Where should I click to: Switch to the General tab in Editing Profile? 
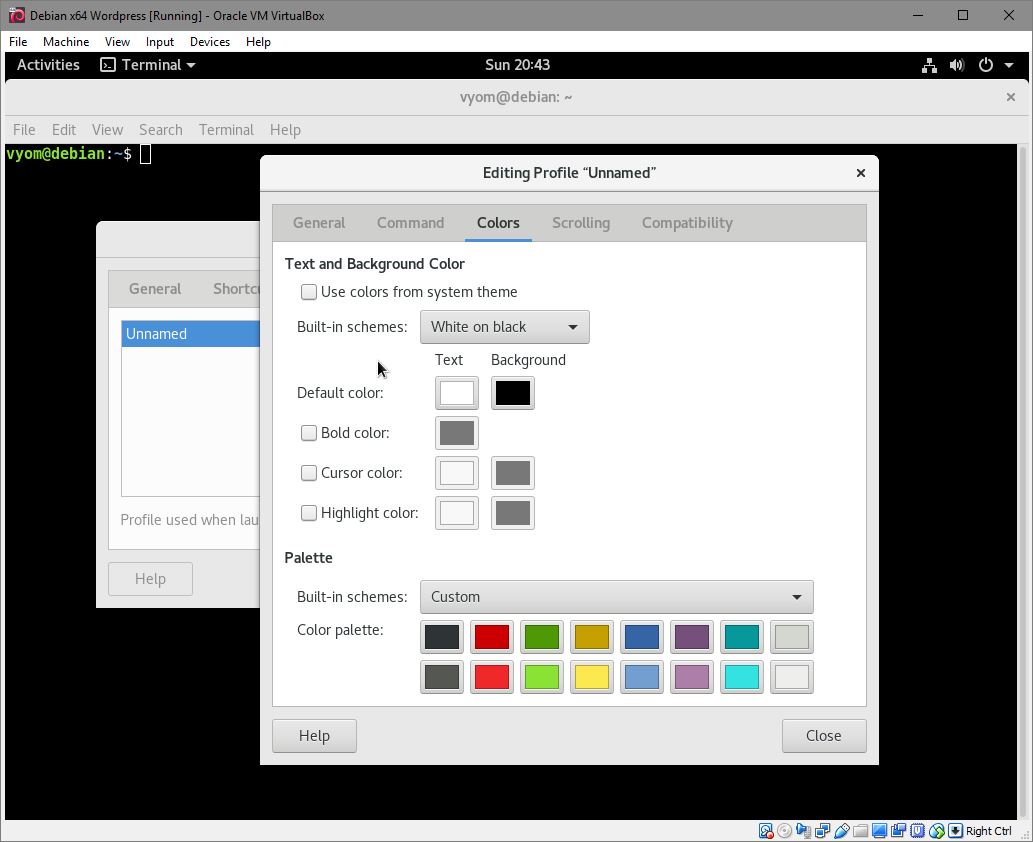click(x=319, y=223)
